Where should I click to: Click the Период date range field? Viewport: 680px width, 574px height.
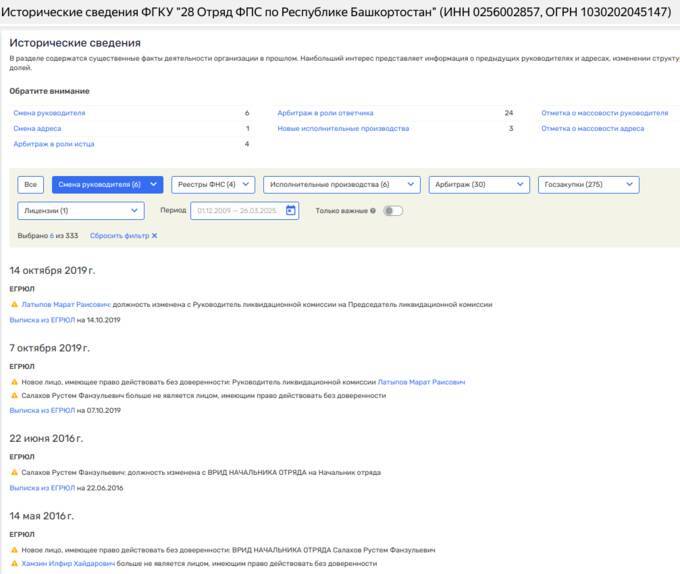coord(245,211)
